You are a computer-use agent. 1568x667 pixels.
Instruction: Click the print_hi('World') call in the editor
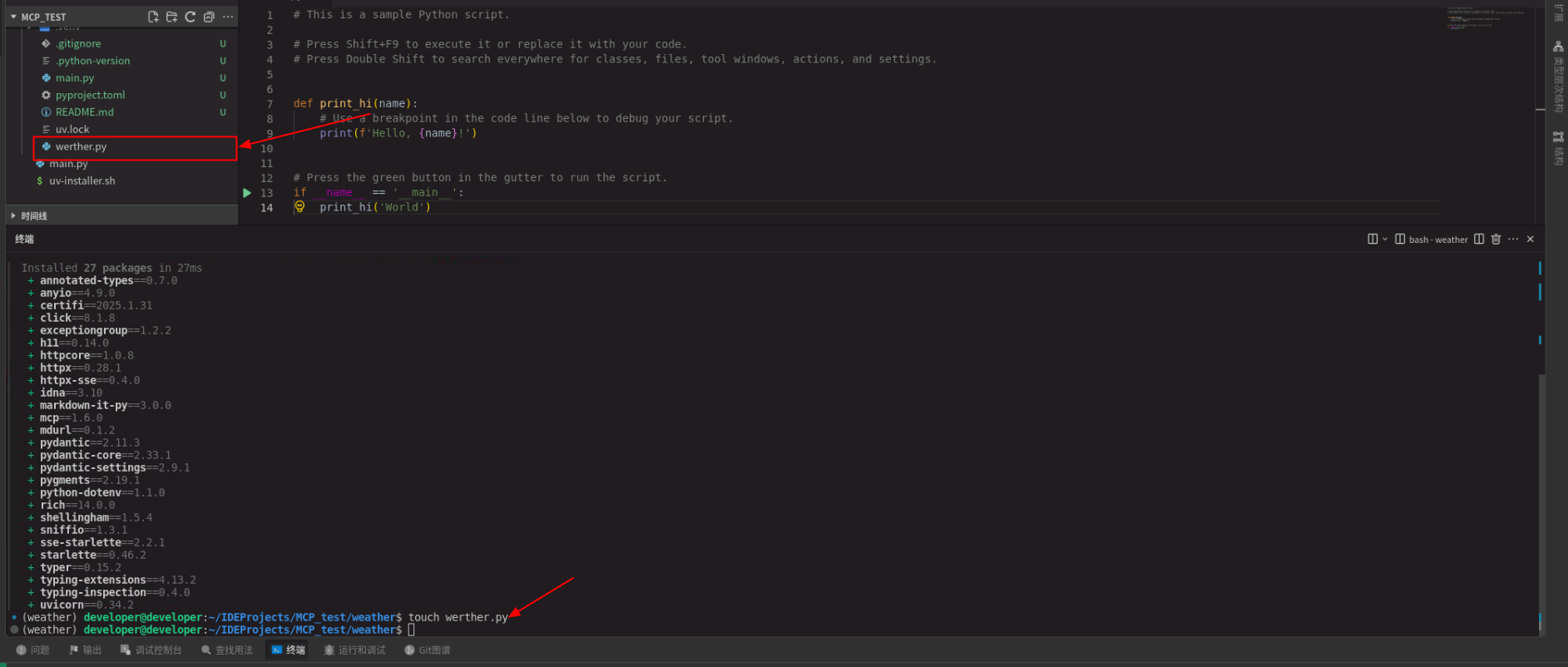pos(375,208)
